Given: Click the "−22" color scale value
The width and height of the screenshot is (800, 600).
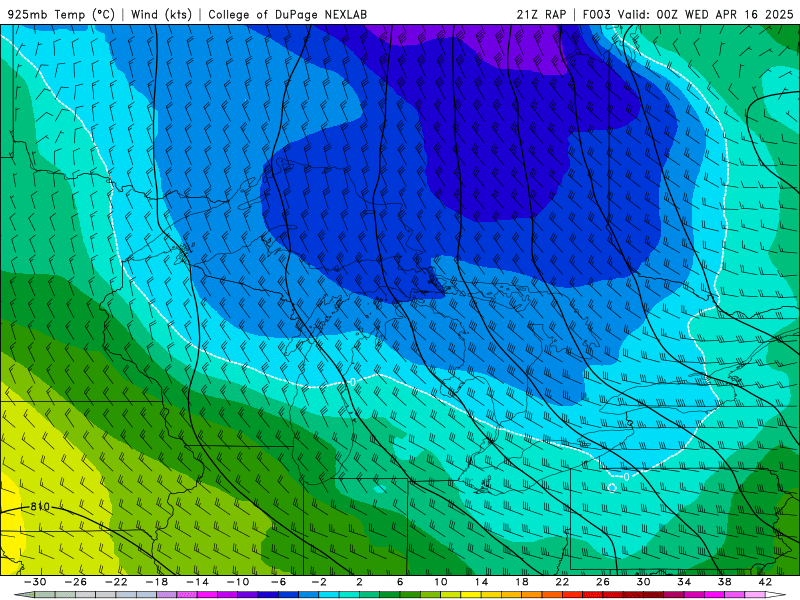Looking at the screenshot, I should [116, 582].
